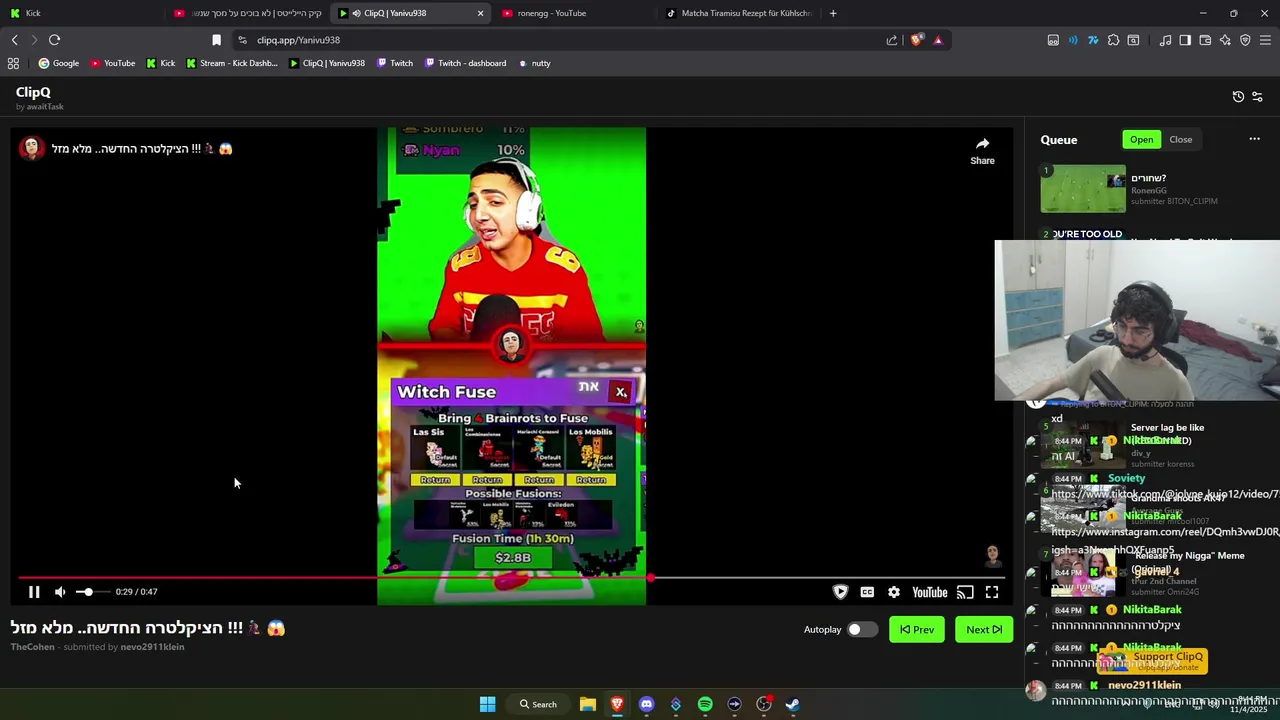This screenshot has height=720, width=1280.
Task: Open Spotify from the taskbar
Action: 705,704
